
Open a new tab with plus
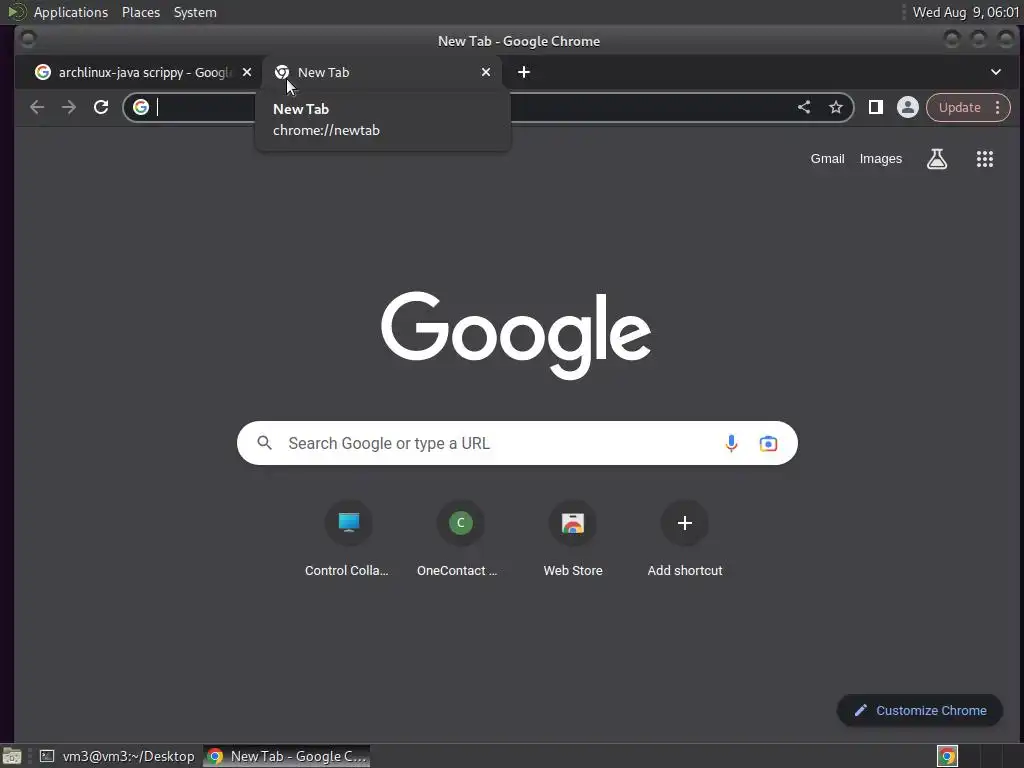pyautogui.click(x=524, y=72)
